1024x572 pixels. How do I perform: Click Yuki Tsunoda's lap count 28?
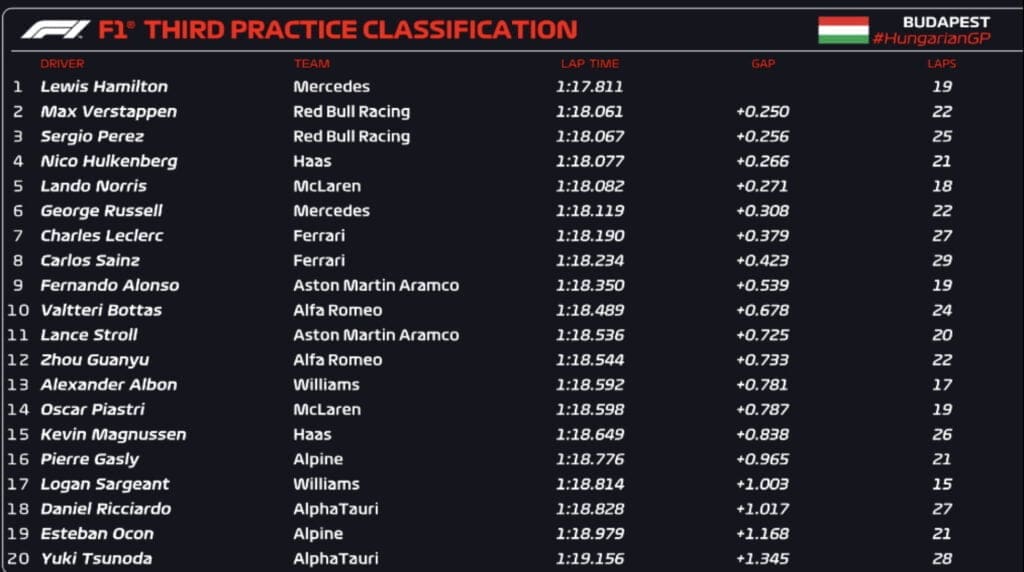[942, 558]
